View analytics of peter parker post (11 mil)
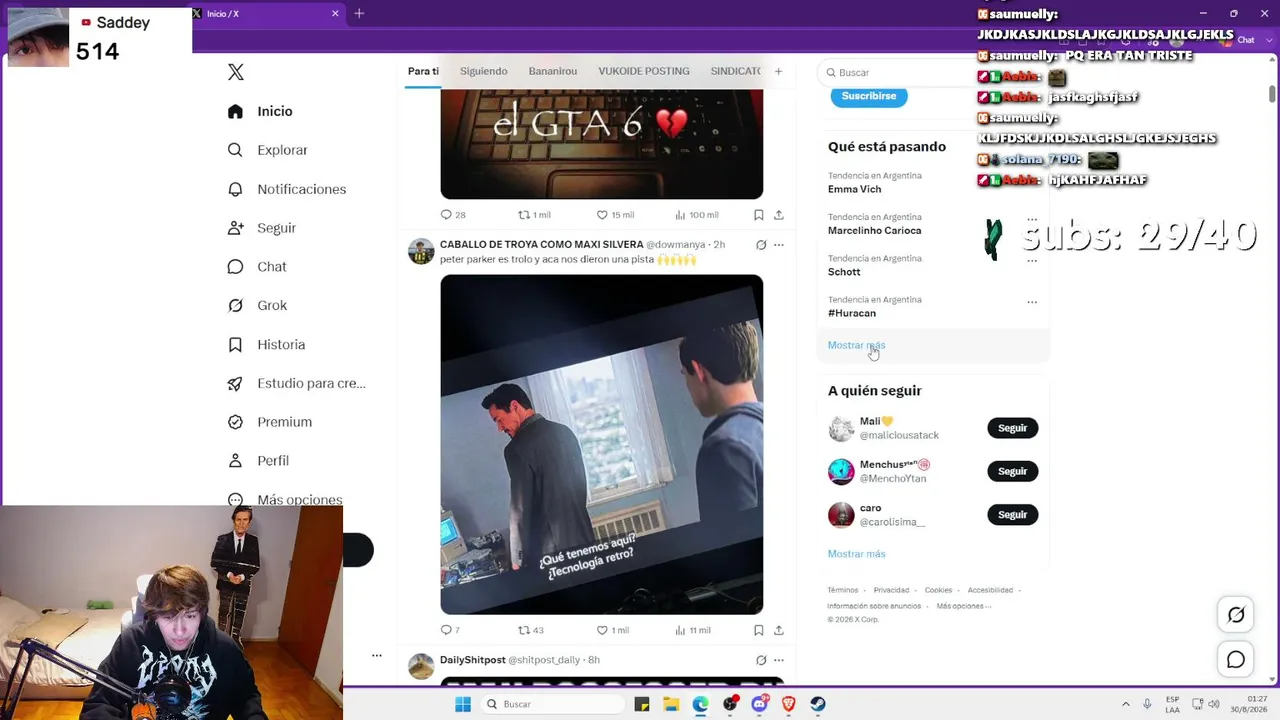Screen dimensions: 1280x720 (x=693, y=630)
